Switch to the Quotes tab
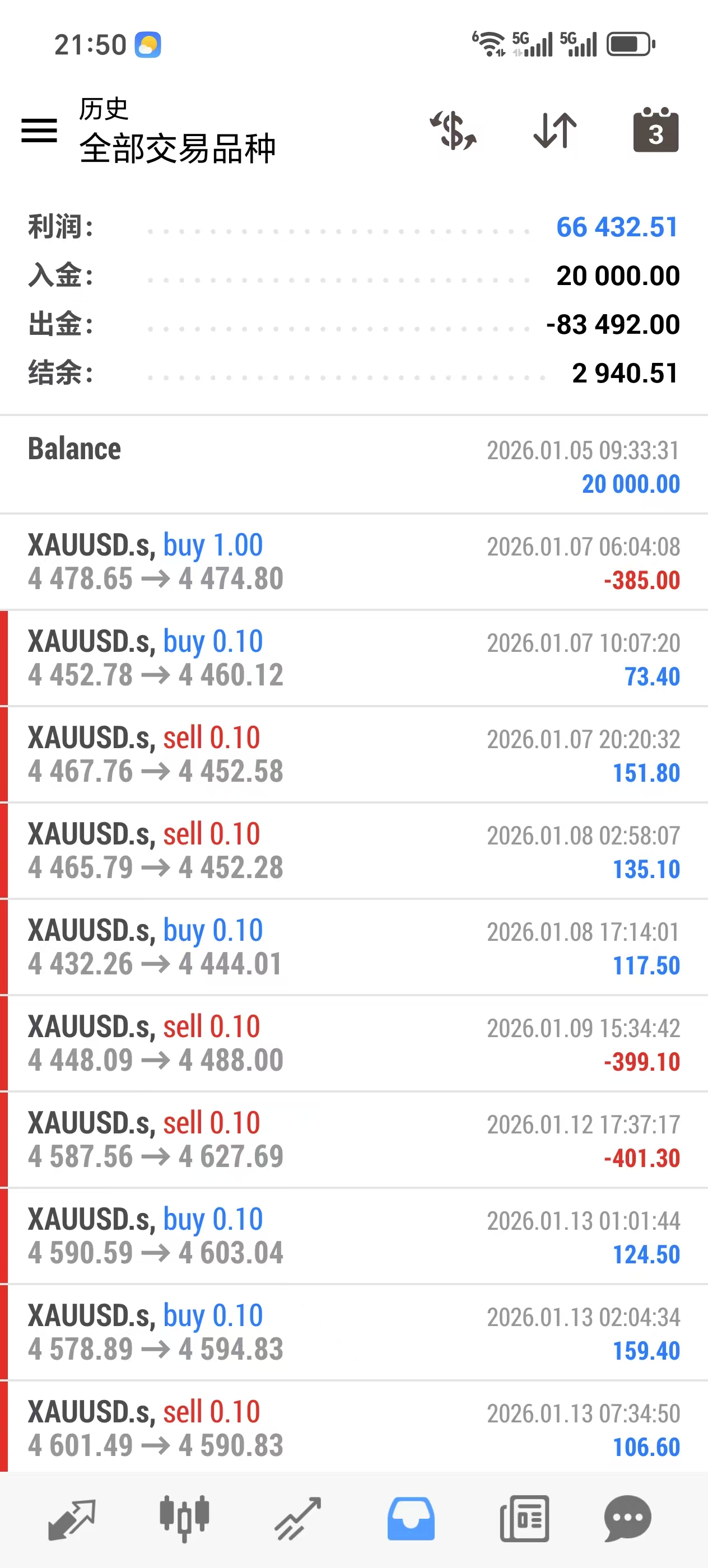This screenshot has width=708, height=1568. (x=72, y=1519)
